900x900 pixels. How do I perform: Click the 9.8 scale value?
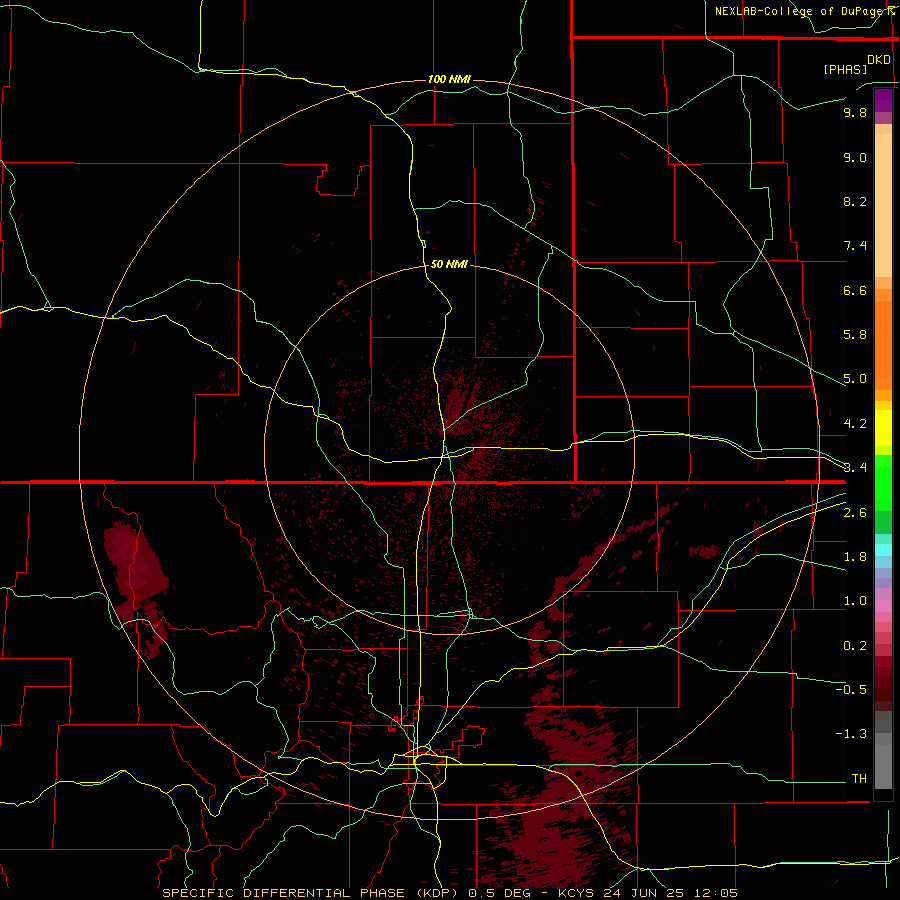pos(855,112)
